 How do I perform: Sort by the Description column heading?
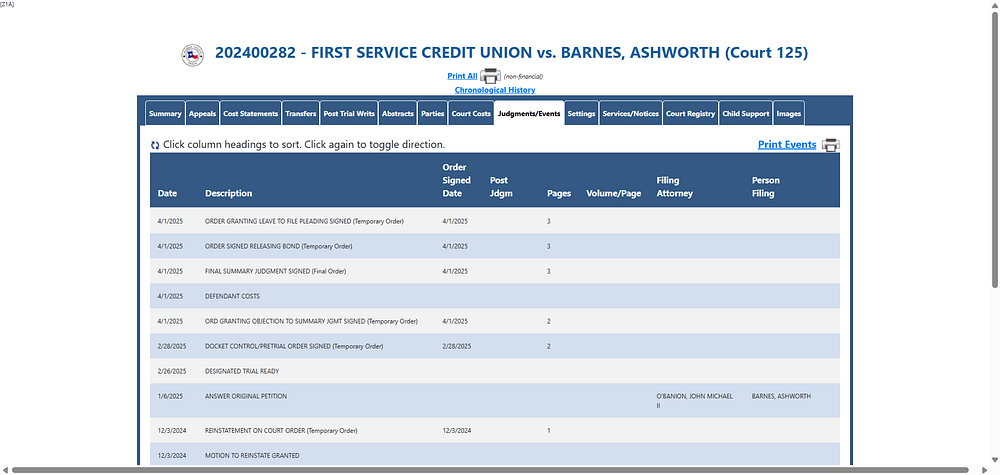[228, 193]
